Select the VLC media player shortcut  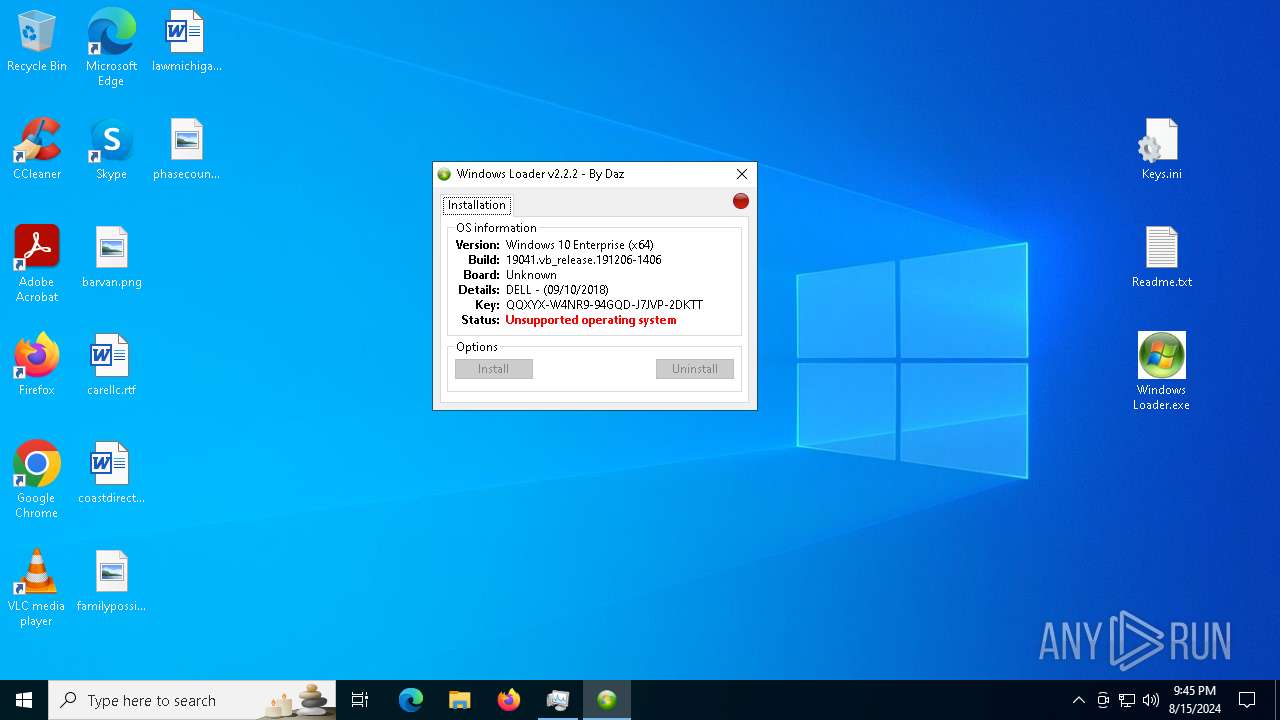click(37, 588)
